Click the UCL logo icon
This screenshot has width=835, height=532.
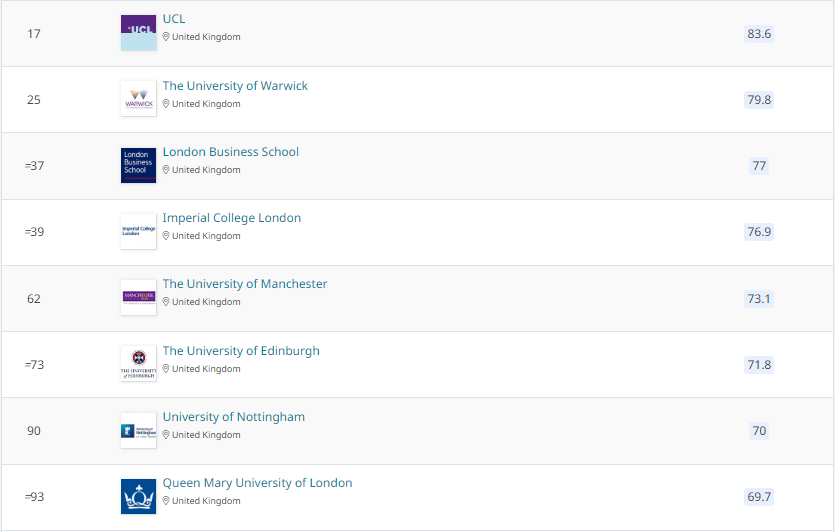[x=138, y=33]
